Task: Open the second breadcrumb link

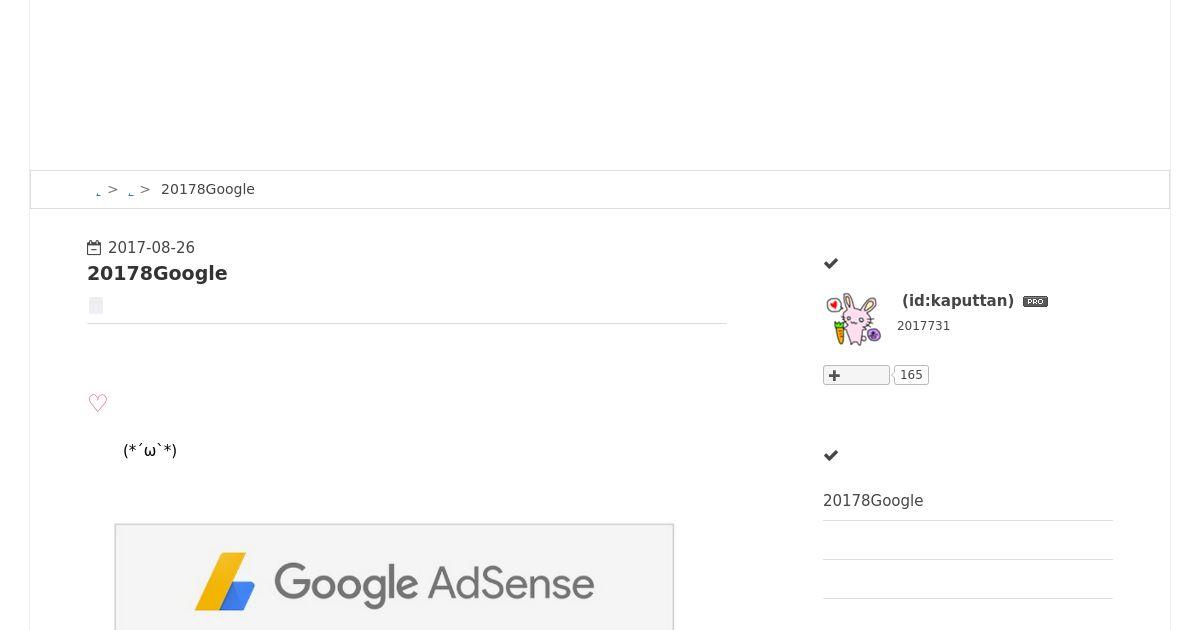Action: click(131, 191)
